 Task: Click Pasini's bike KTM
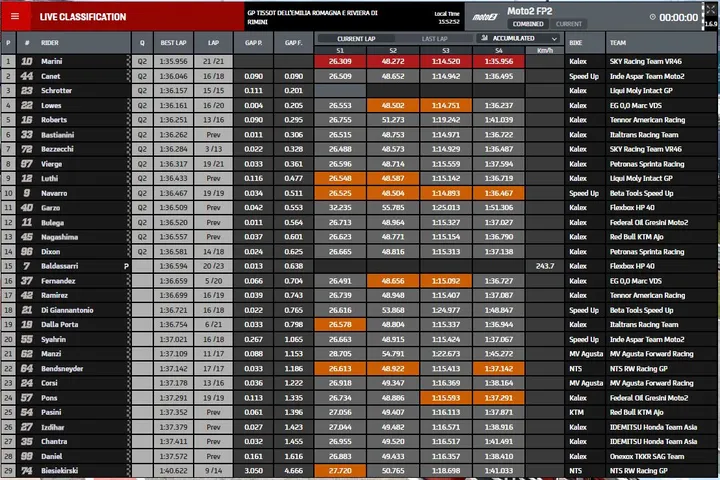576,412
